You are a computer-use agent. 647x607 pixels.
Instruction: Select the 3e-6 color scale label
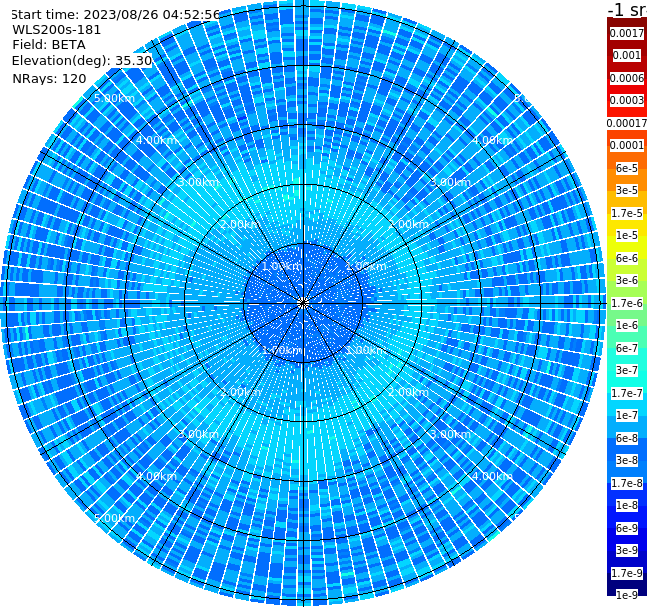[627, 280]
